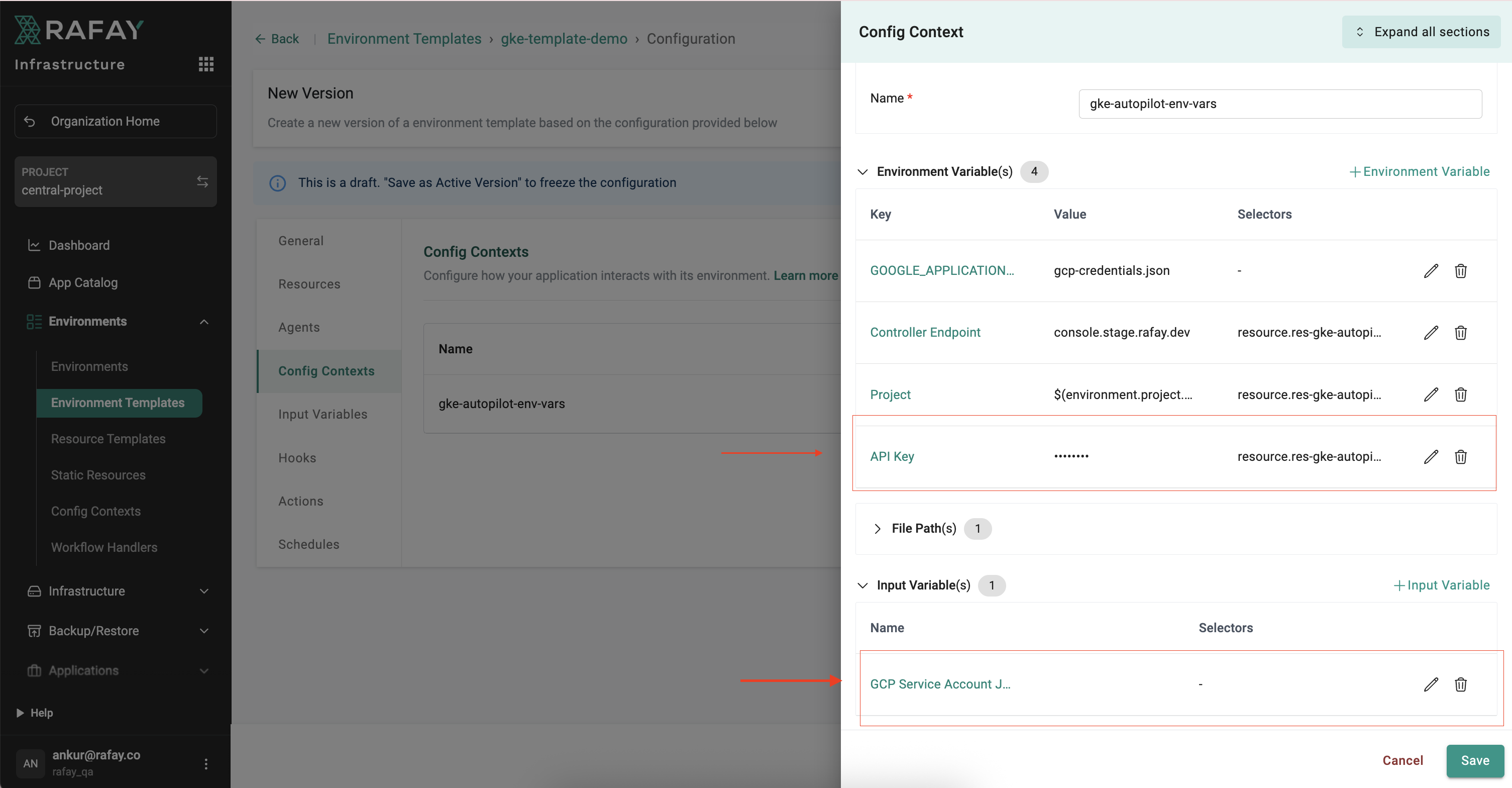Screen dimensions: 1512x788
Task: Delete the Project environment variable
Action: (x=1460, y=395)
